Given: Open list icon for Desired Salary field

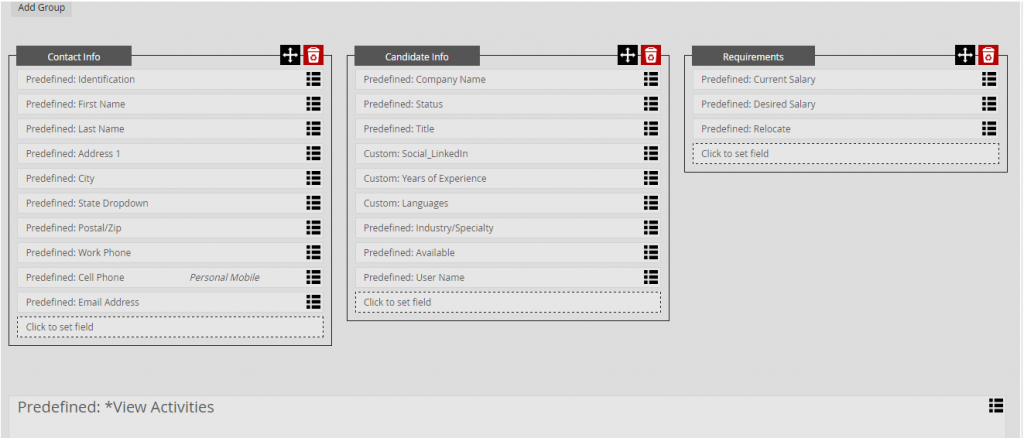Looking at the screenshot, I should [989, 104].
